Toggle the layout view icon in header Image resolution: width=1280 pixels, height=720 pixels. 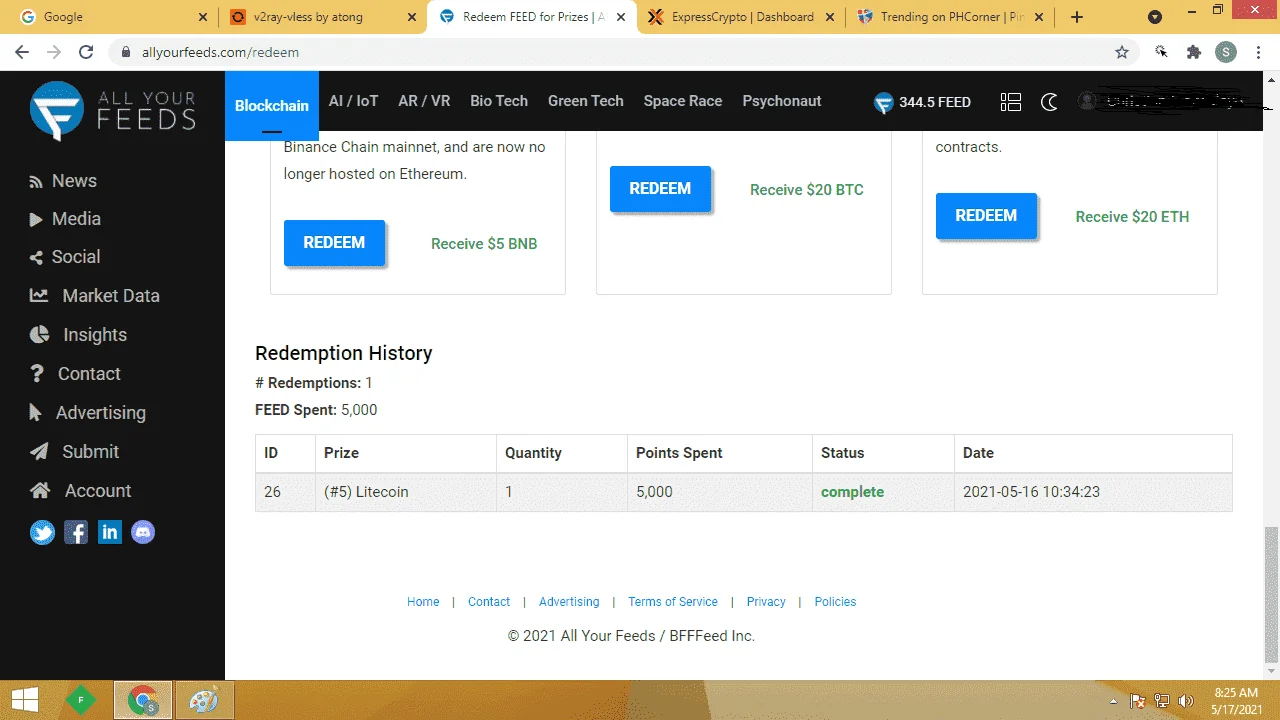(1011, 102)
